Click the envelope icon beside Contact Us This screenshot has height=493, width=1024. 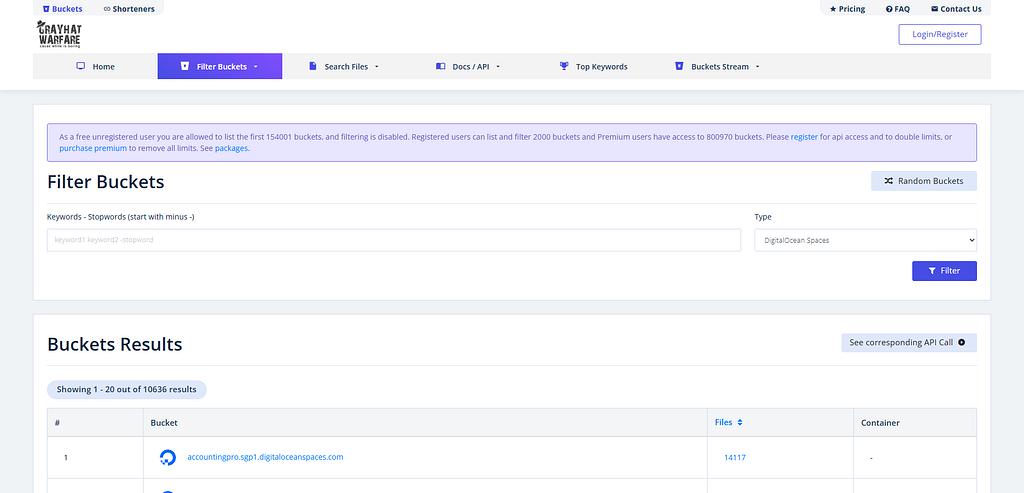tap(935, 9)
